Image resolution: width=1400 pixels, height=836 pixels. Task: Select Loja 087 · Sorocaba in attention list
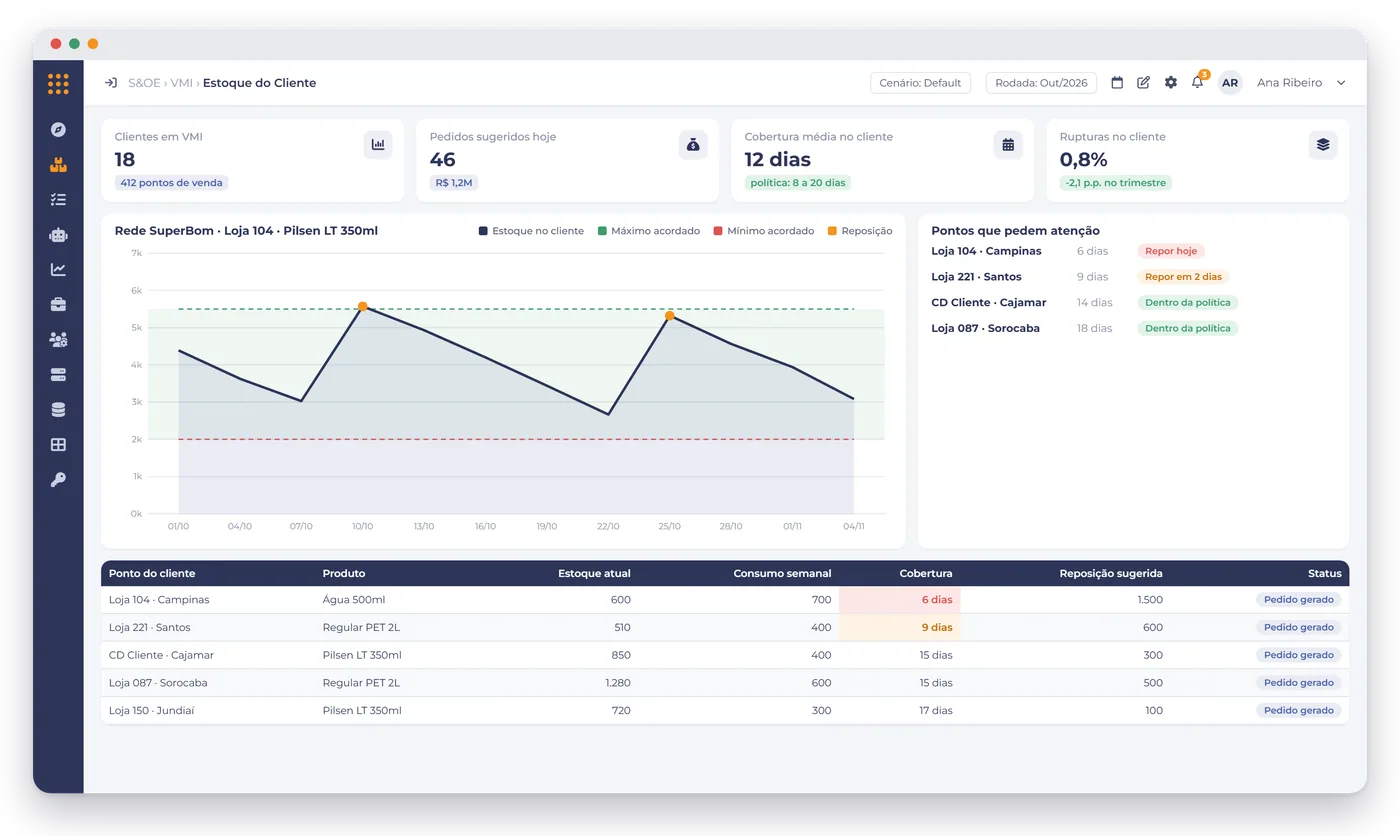985,328
